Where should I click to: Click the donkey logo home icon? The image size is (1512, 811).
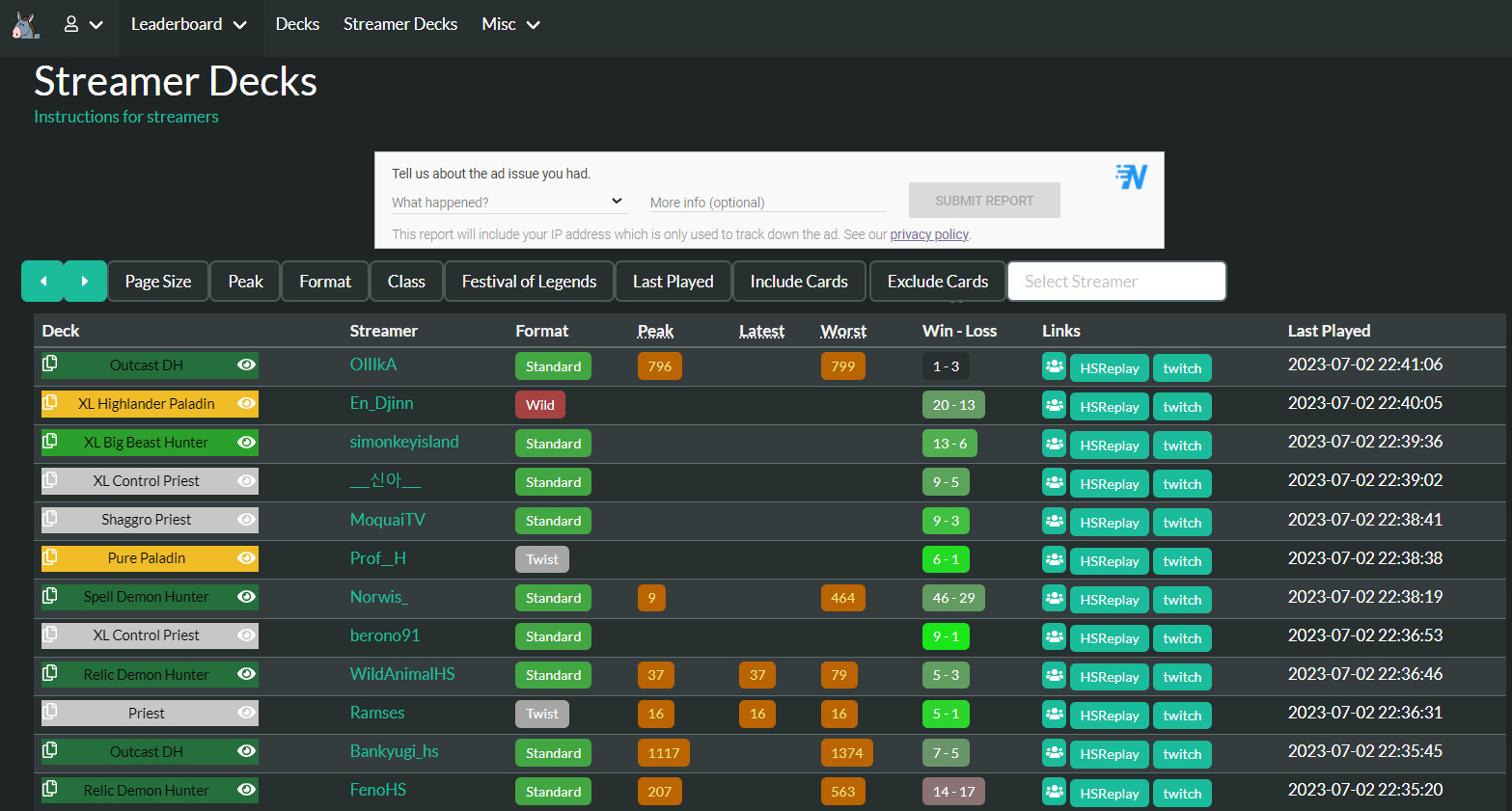tap(25, 25)
